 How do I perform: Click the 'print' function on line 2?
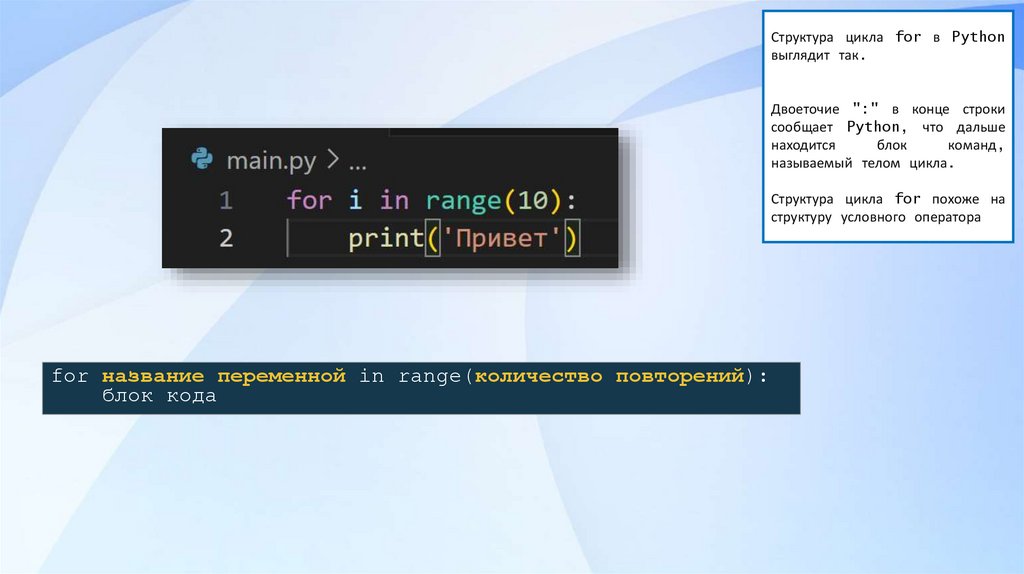386,238
